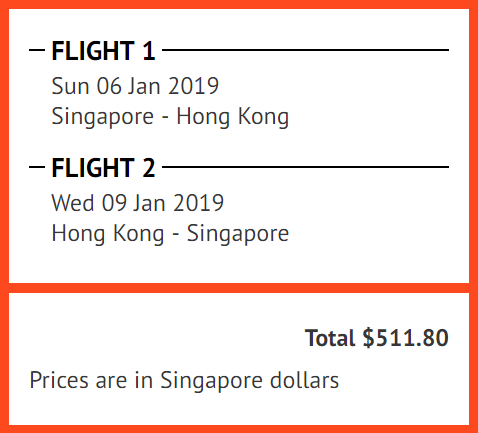Select the Sun 06 Jan 2019 date

(x=135, y=86)
